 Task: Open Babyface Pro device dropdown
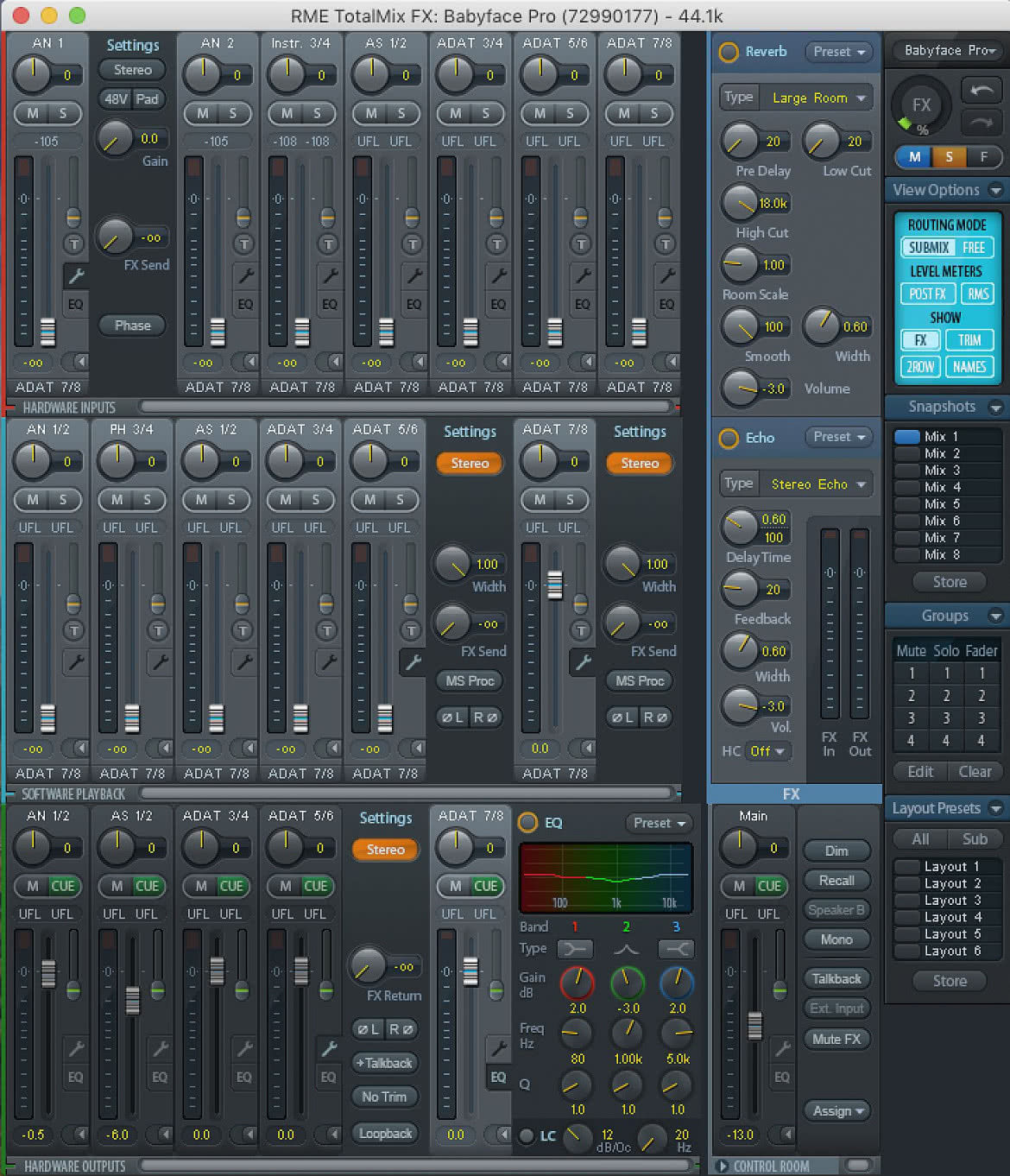[x=950, y=51]
